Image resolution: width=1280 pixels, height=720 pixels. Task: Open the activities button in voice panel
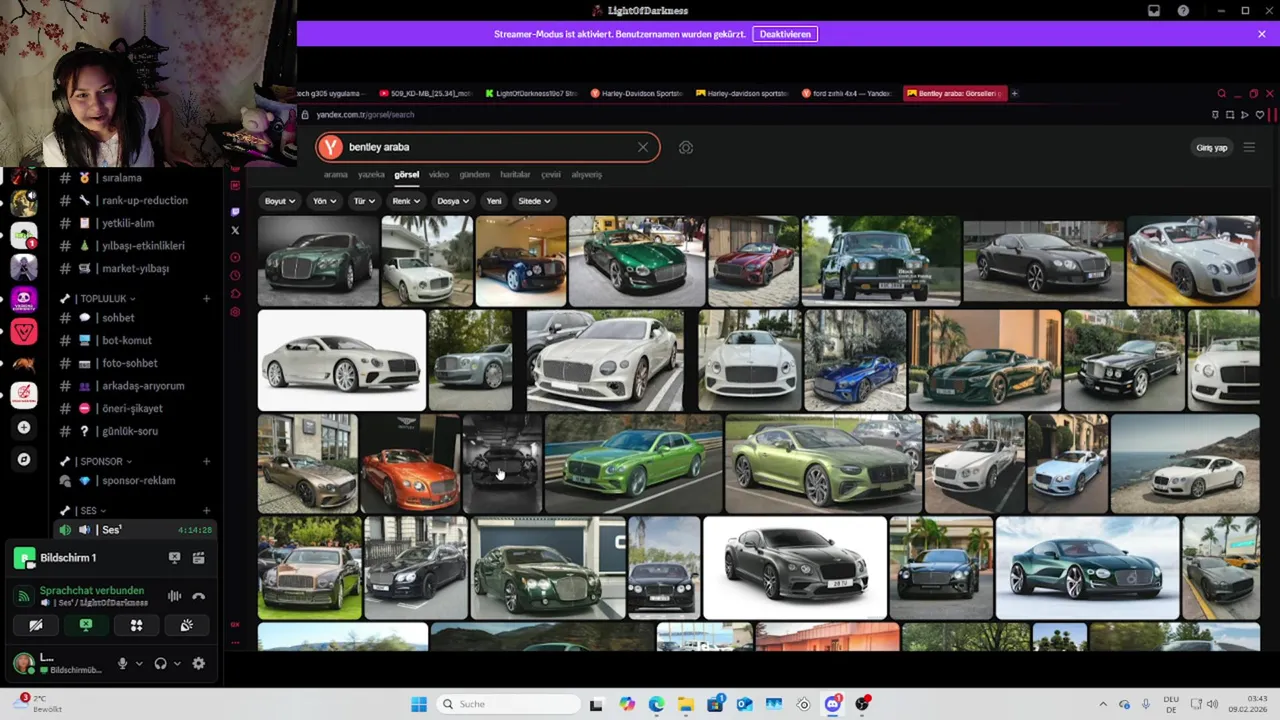click(136, 626)
